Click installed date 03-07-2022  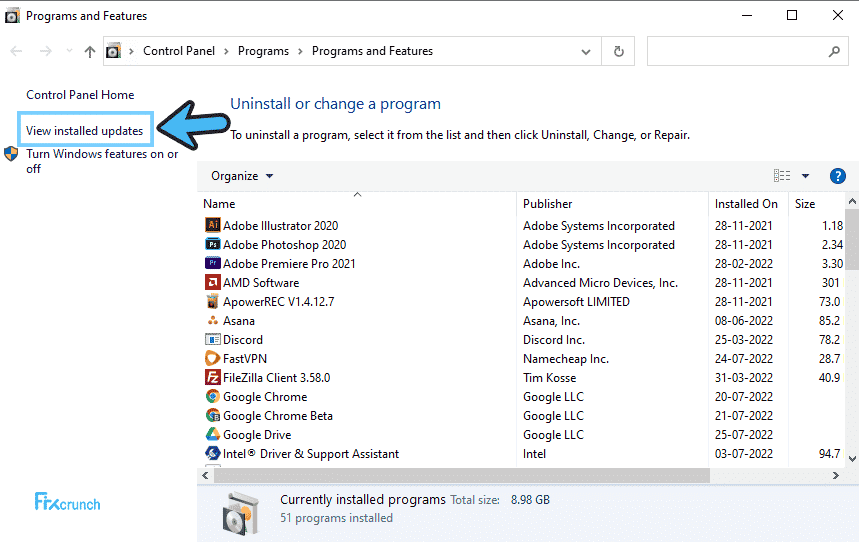pos(743,453)
